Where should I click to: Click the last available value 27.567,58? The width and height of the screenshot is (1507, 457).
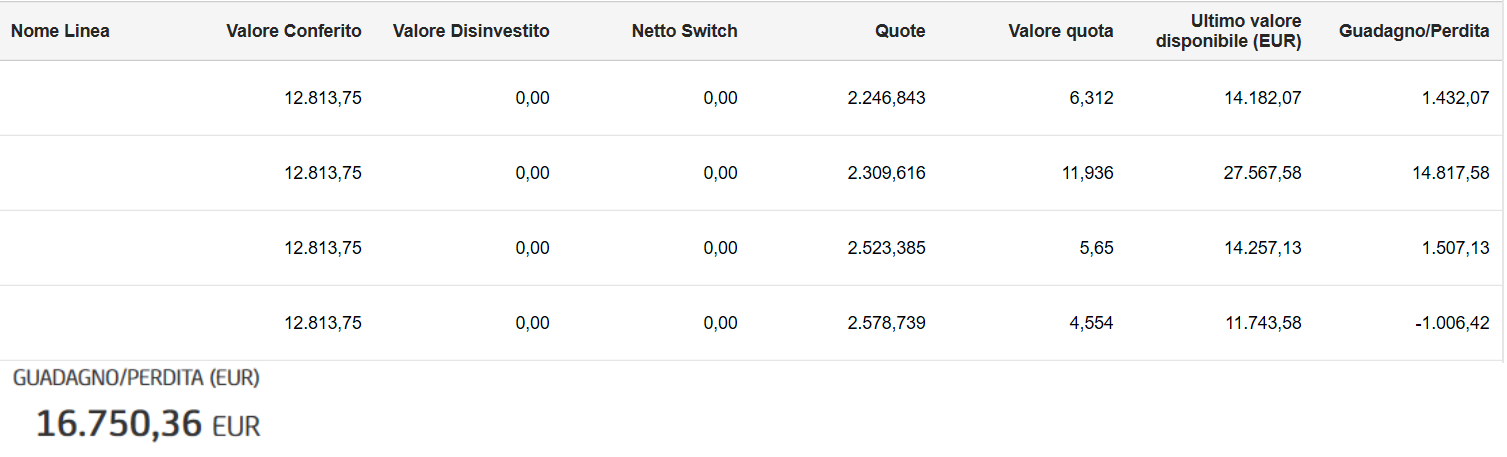pos(1262,173)
